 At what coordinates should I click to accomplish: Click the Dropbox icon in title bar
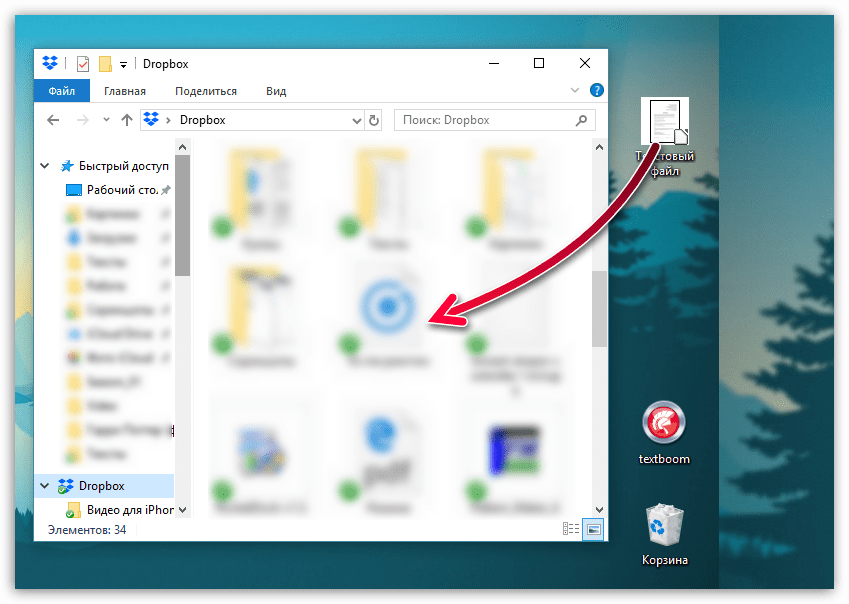(50, 64)
